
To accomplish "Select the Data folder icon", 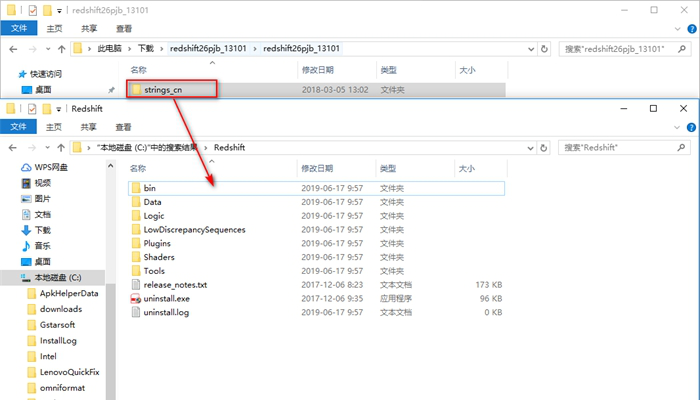I will (136, 202).
